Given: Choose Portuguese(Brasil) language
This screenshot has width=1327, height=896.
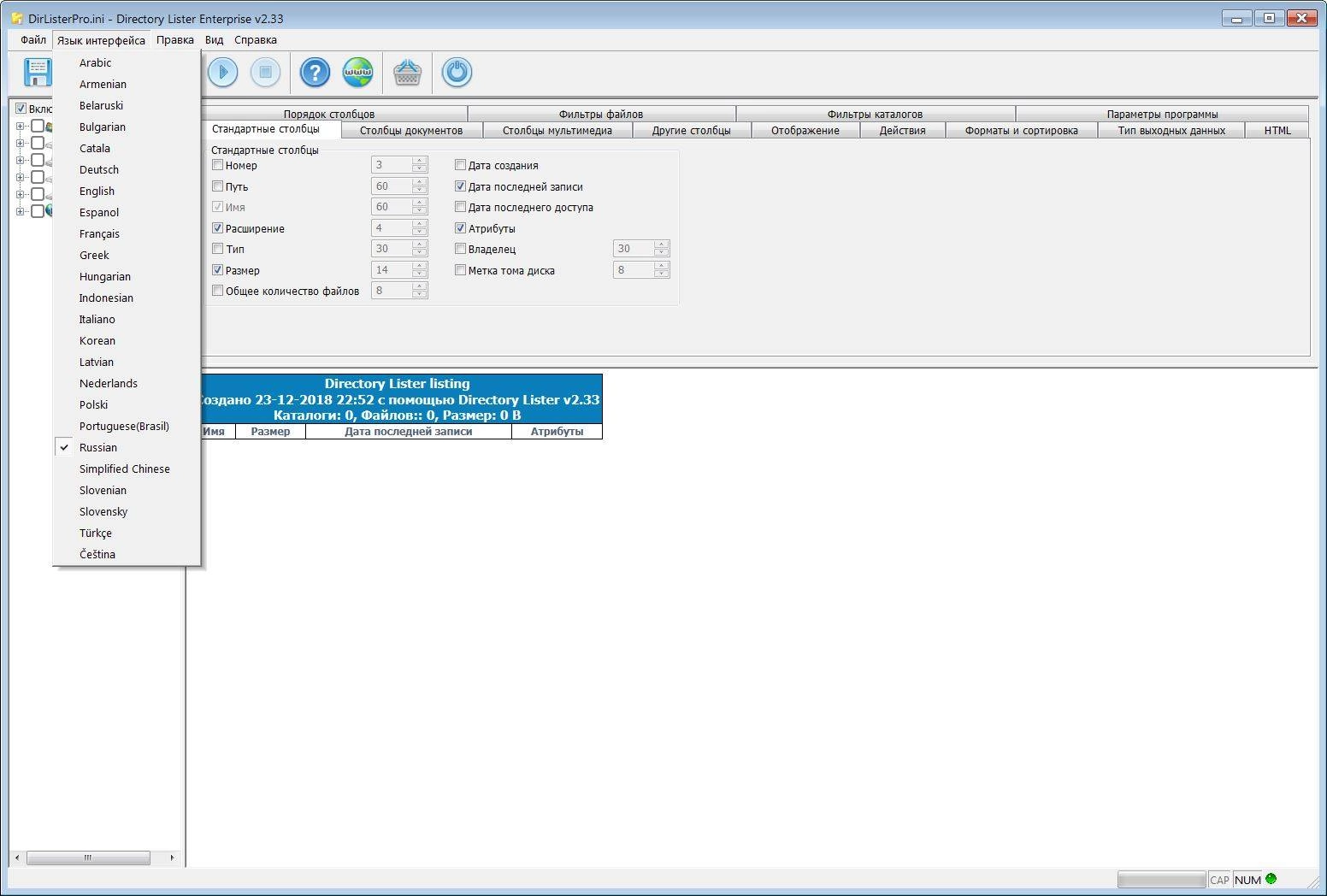Looking at the screenshot, I should [x=127, y=427].
